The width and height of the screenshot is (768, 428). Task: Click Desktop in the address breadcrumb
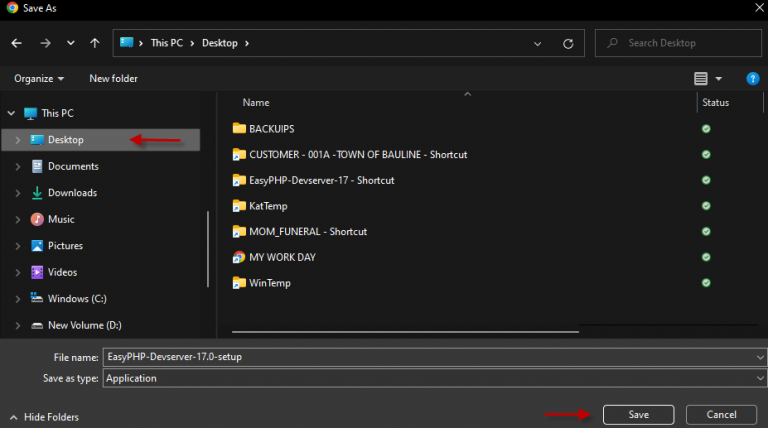coord(219,43)
